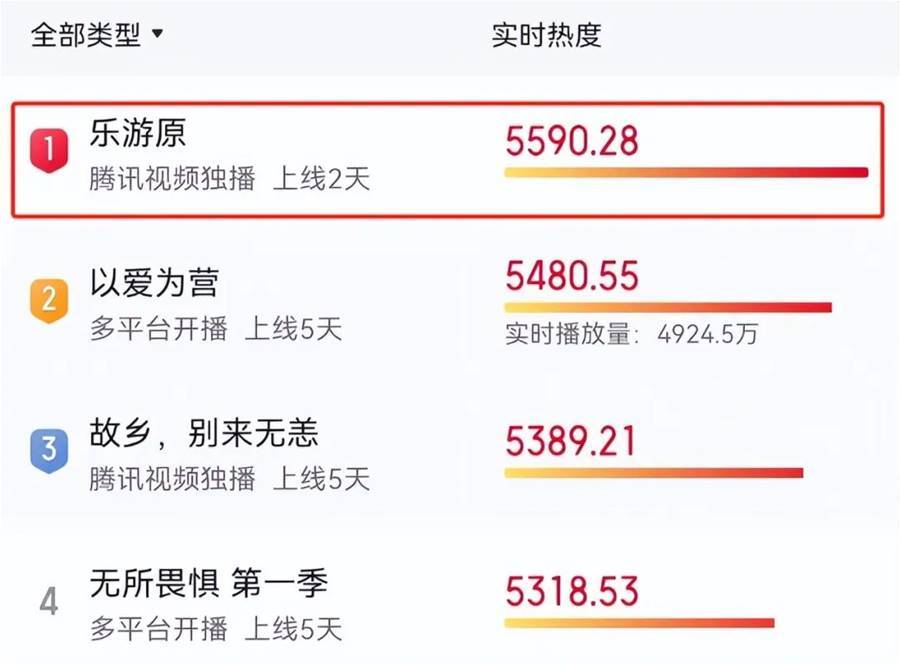This screenshot has height=664, width=900.
Task: Click the red rank 1 badge icon
Action: (x=49, y=150)
